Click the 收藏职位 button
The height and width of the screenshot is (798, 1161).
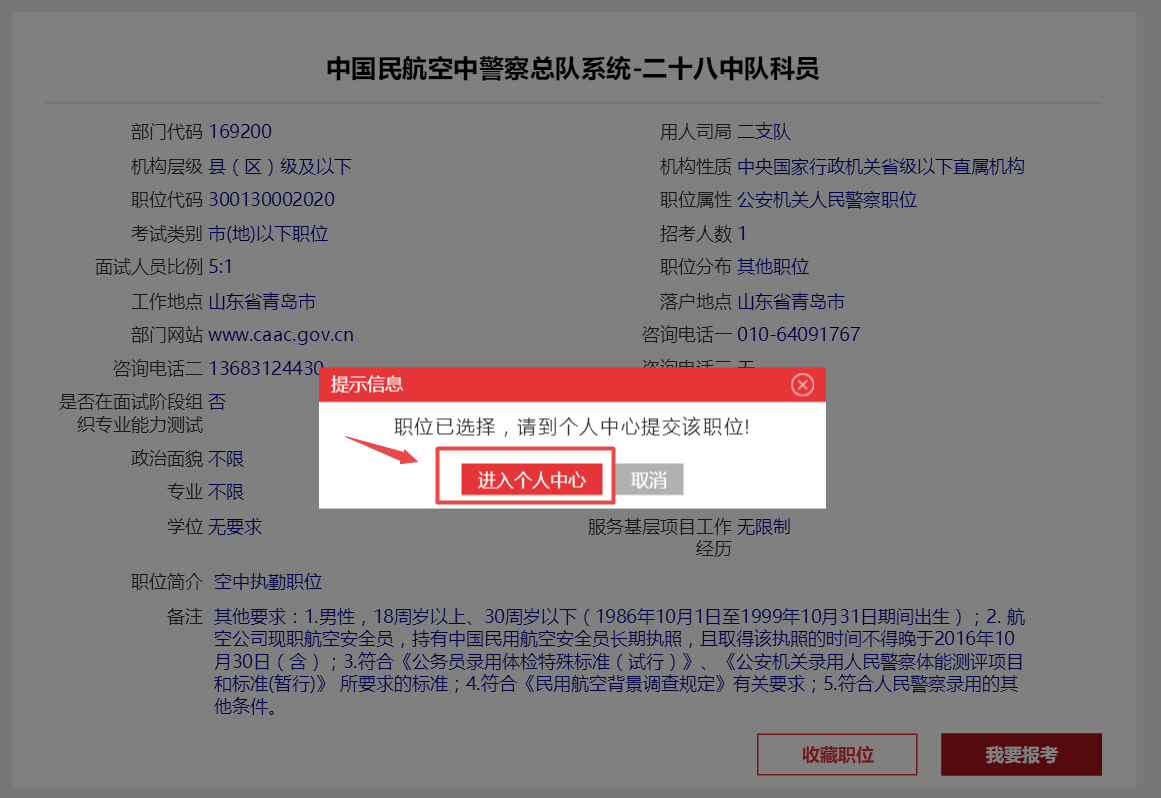tap(837, 754)
